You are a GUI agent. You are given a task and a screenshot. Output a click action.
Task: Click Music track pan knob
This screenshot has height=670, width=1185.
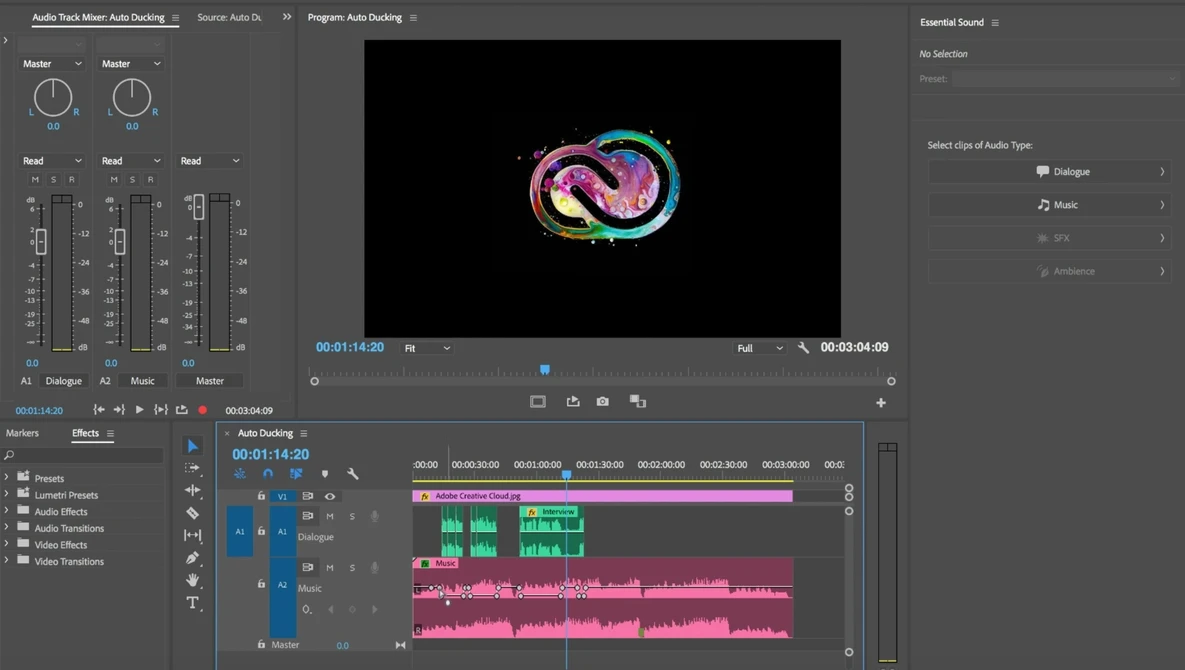(x=131, y=97)
